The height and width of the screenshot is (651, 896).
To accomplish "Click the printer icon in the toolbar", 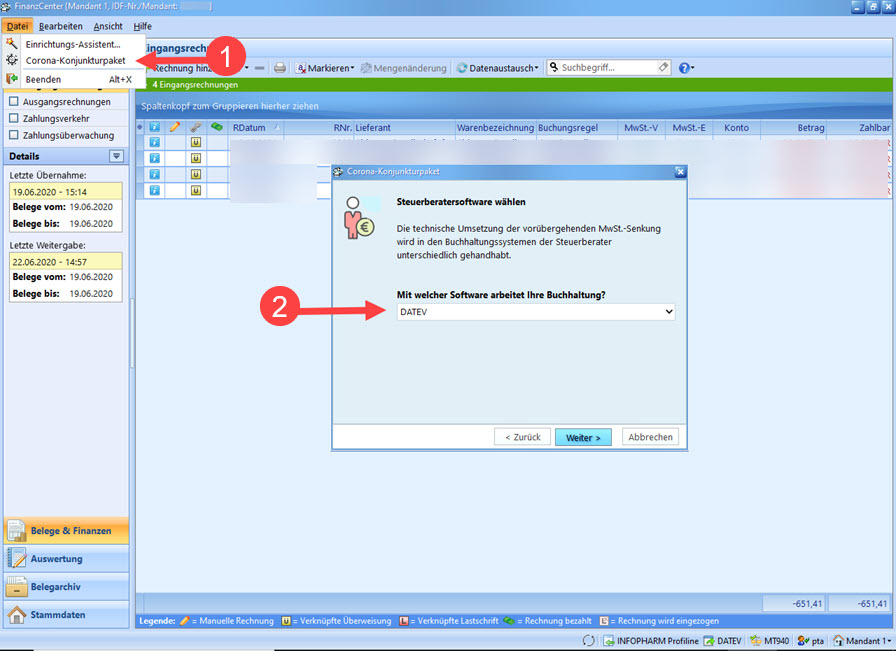I will (x=280, y=68).
